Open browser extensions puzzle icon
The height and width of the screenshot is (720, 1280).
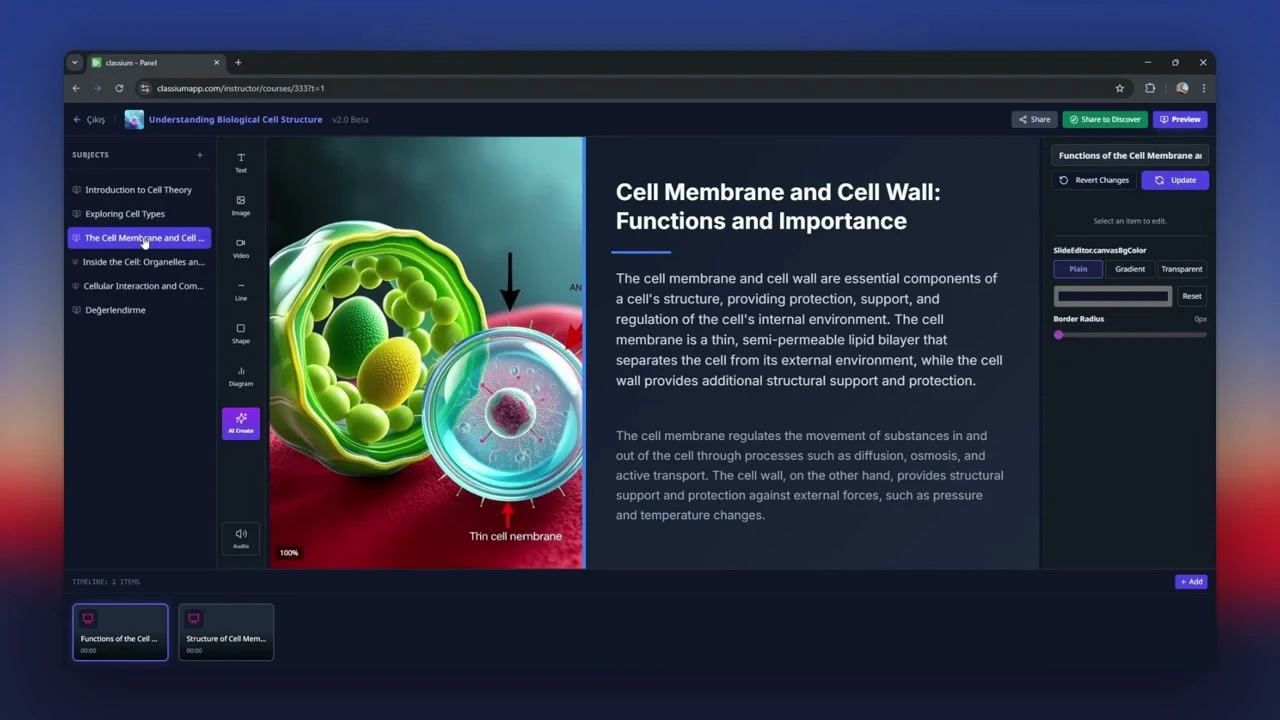pos(1150,88)
